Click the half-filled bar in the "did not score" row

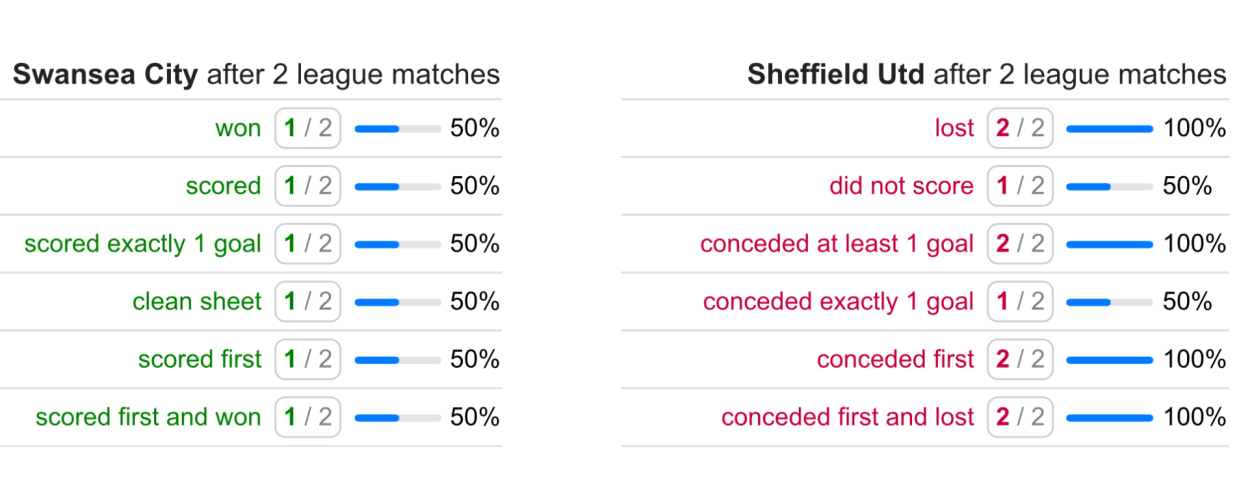(x=1109, y=186)
